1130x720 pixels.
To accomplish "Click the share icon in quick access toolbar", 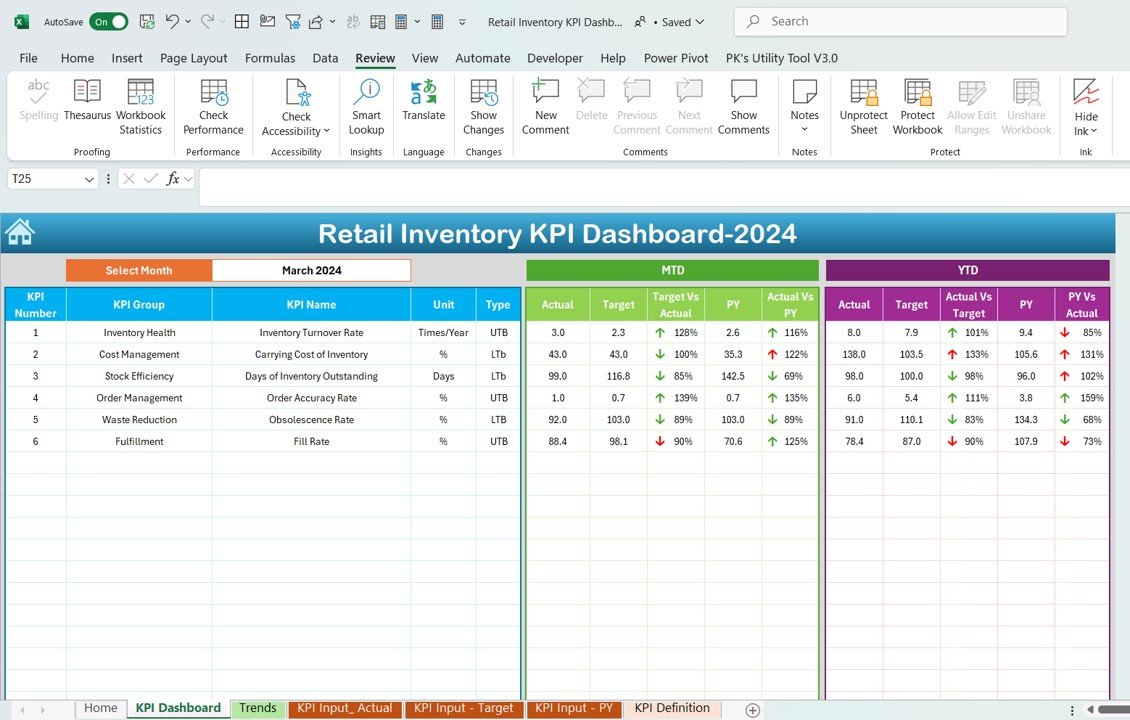I will (x=316, y=22).
